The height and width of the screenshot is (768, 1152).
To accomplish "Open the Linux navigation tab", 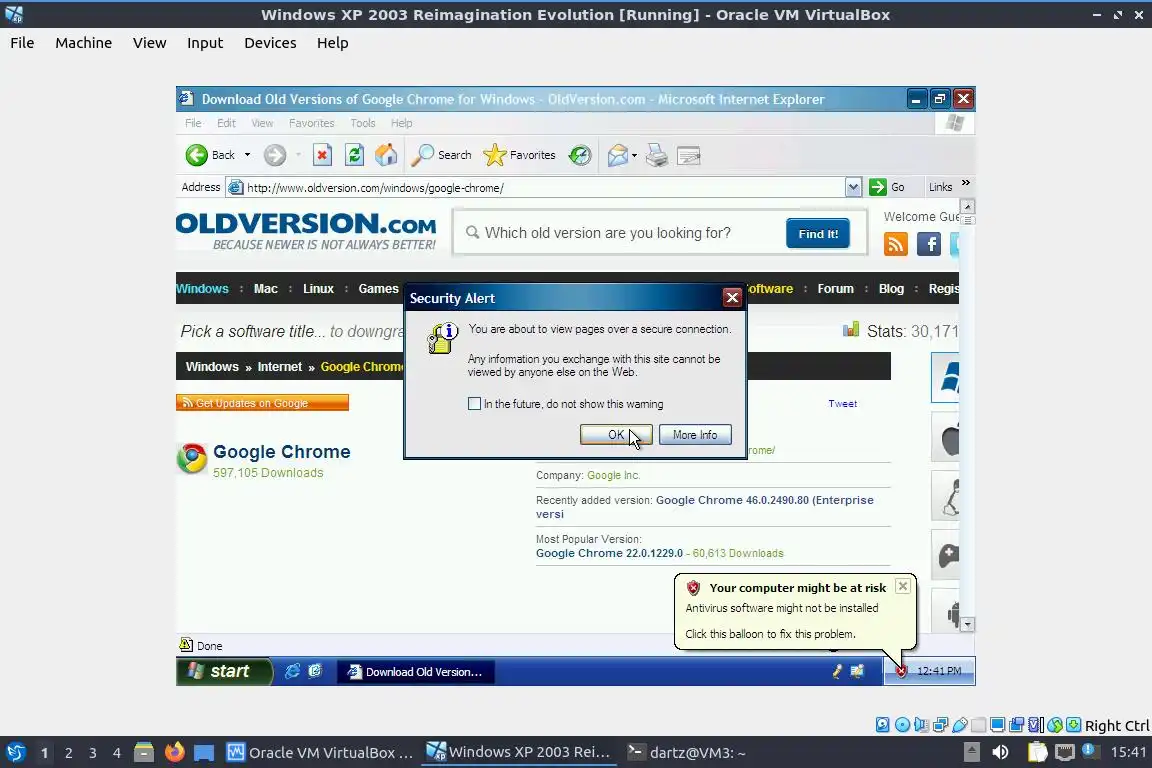I will click(318, 289).
